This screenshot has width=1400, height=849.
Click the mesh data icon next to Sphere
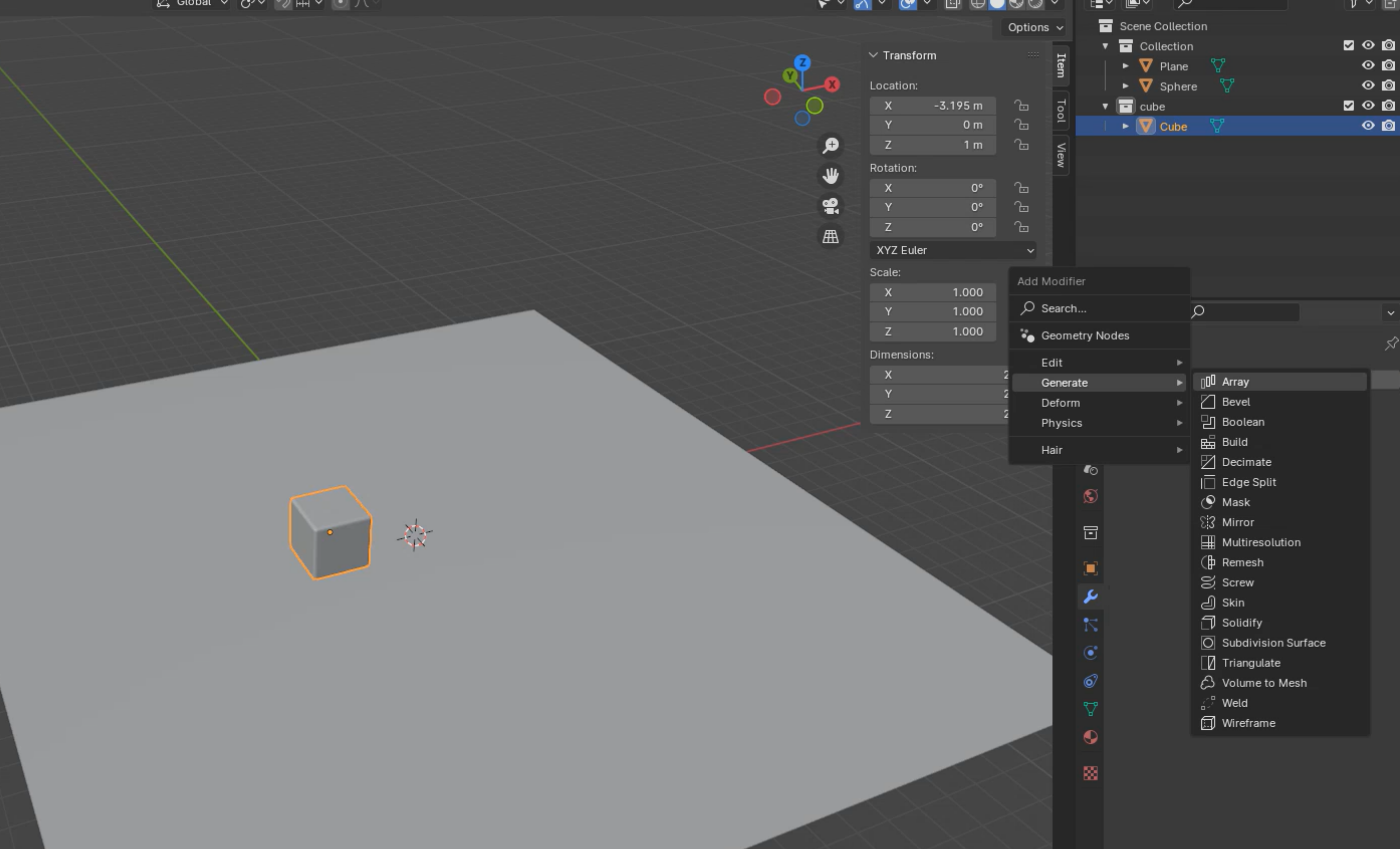[1226, 86]
